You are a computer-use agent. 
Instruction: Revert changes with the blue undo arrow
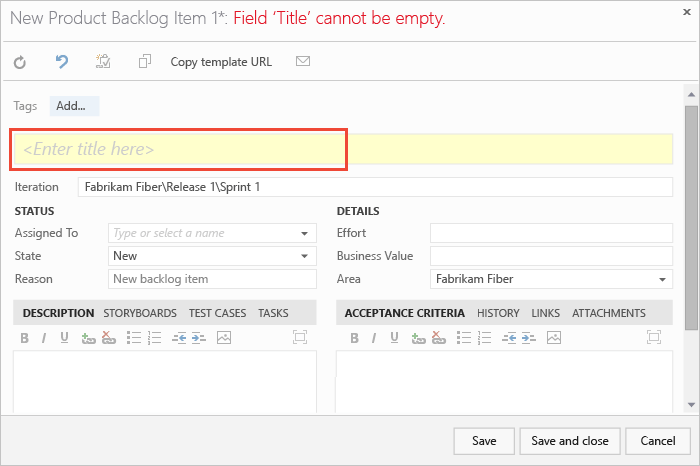(x=62, y=62)
